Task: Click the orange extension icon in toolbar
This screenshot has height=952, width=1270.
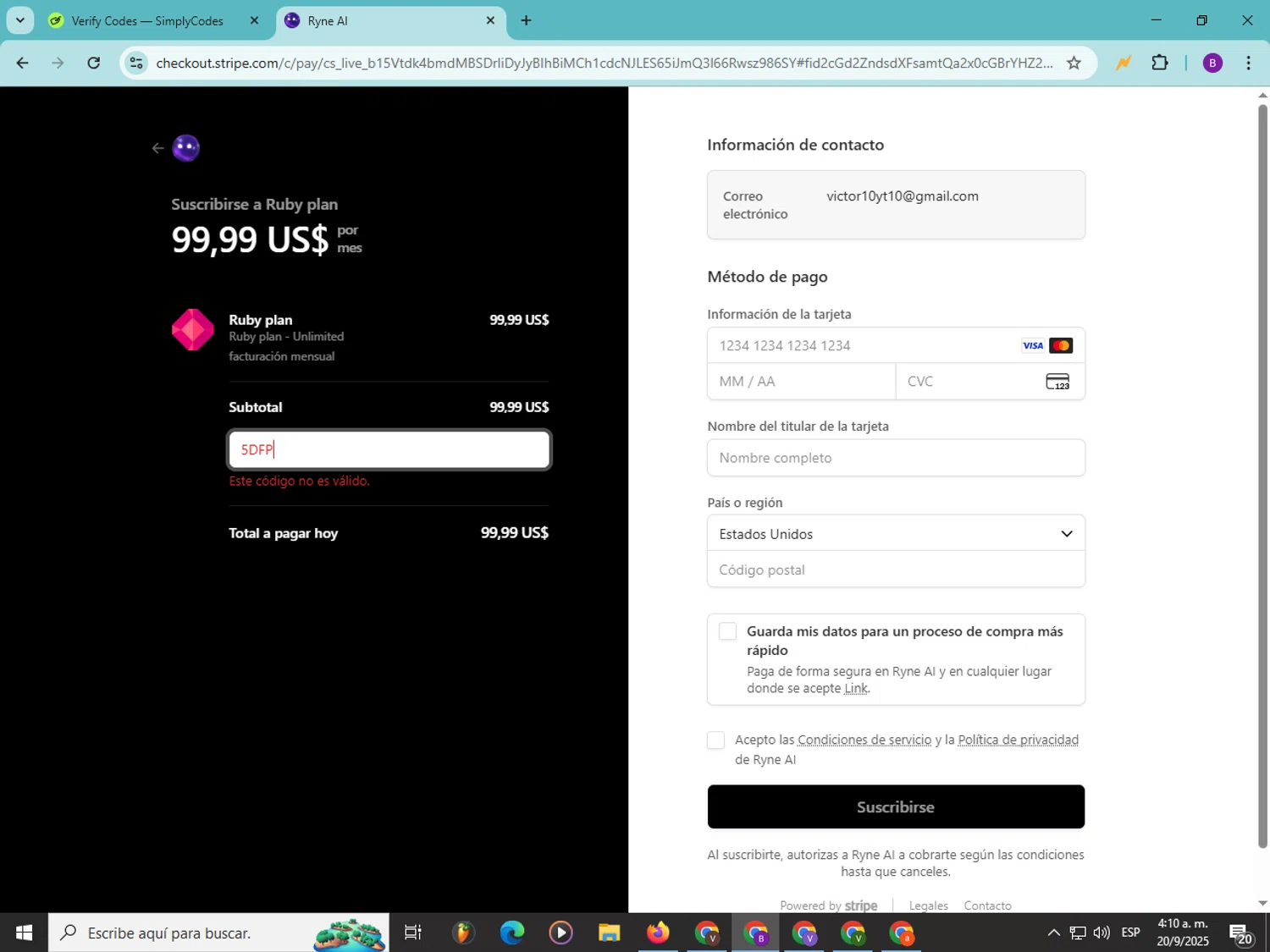Action: tap(1123, 63)
